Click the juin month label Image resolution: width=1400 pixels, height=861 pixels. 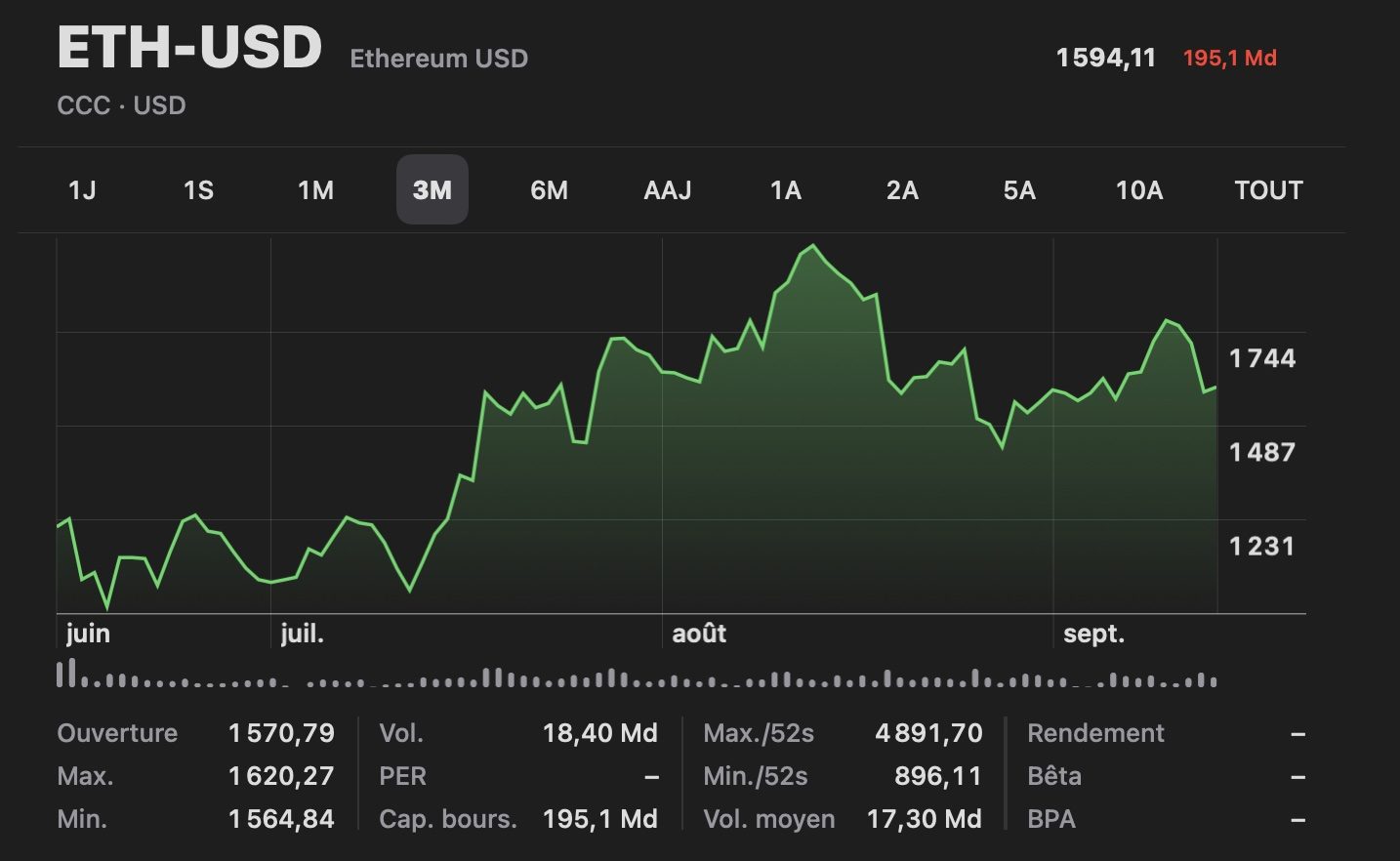(x=88, y=634)
